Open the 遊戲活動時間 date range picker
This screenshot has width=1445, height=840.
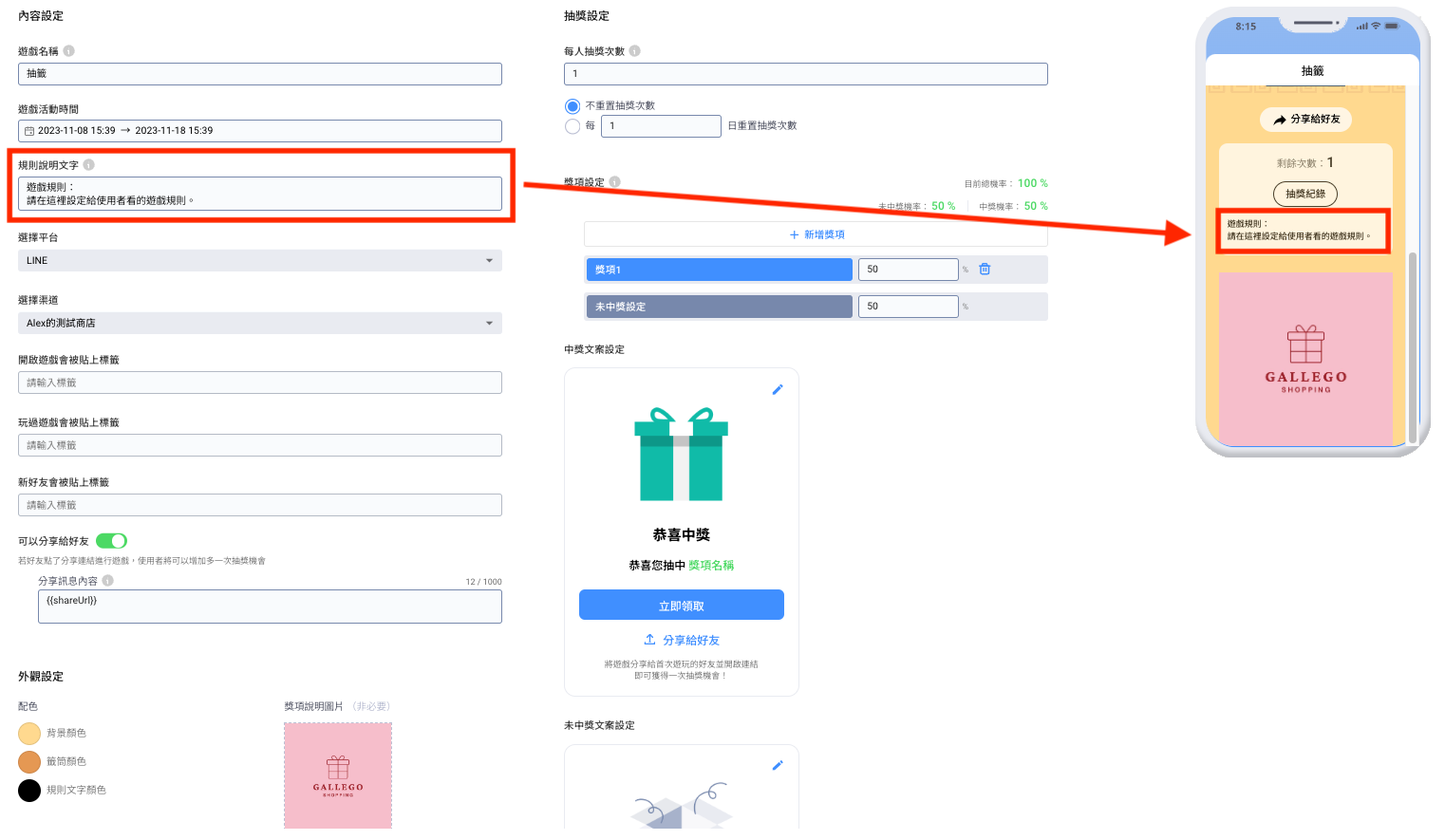pos(259,131)
